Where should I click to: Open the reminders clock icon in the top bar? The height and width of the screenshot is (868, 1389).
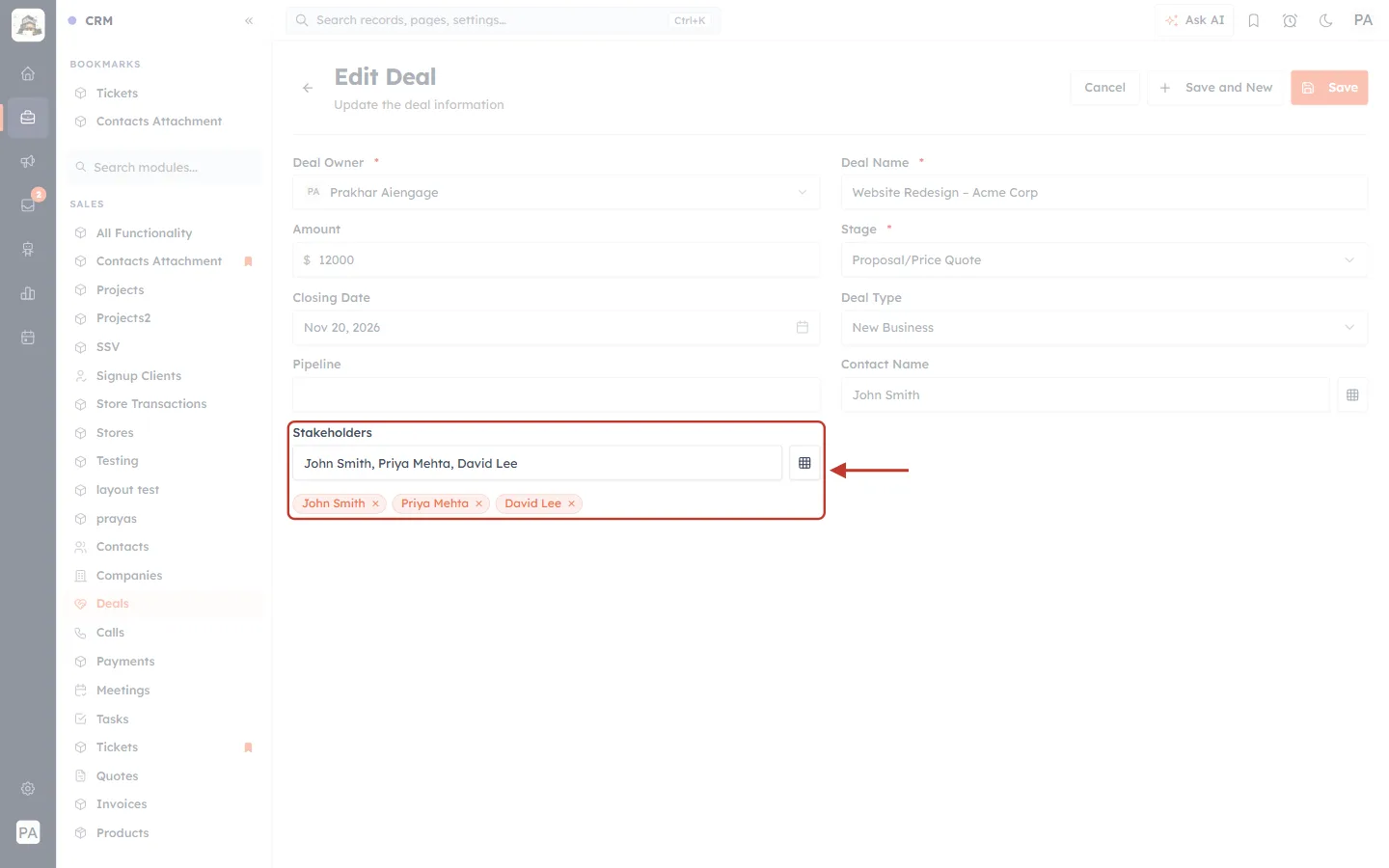pyautogui.click(x=1290, y=20)
